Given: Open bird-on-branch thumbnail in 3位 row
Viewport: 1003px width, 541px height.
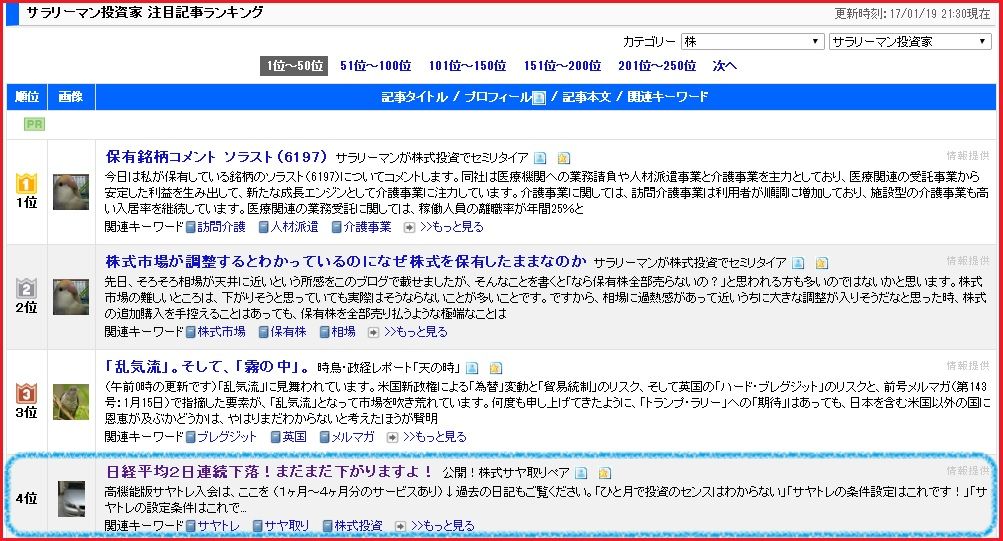Looking at the screenshot, I should click(71, 402).
